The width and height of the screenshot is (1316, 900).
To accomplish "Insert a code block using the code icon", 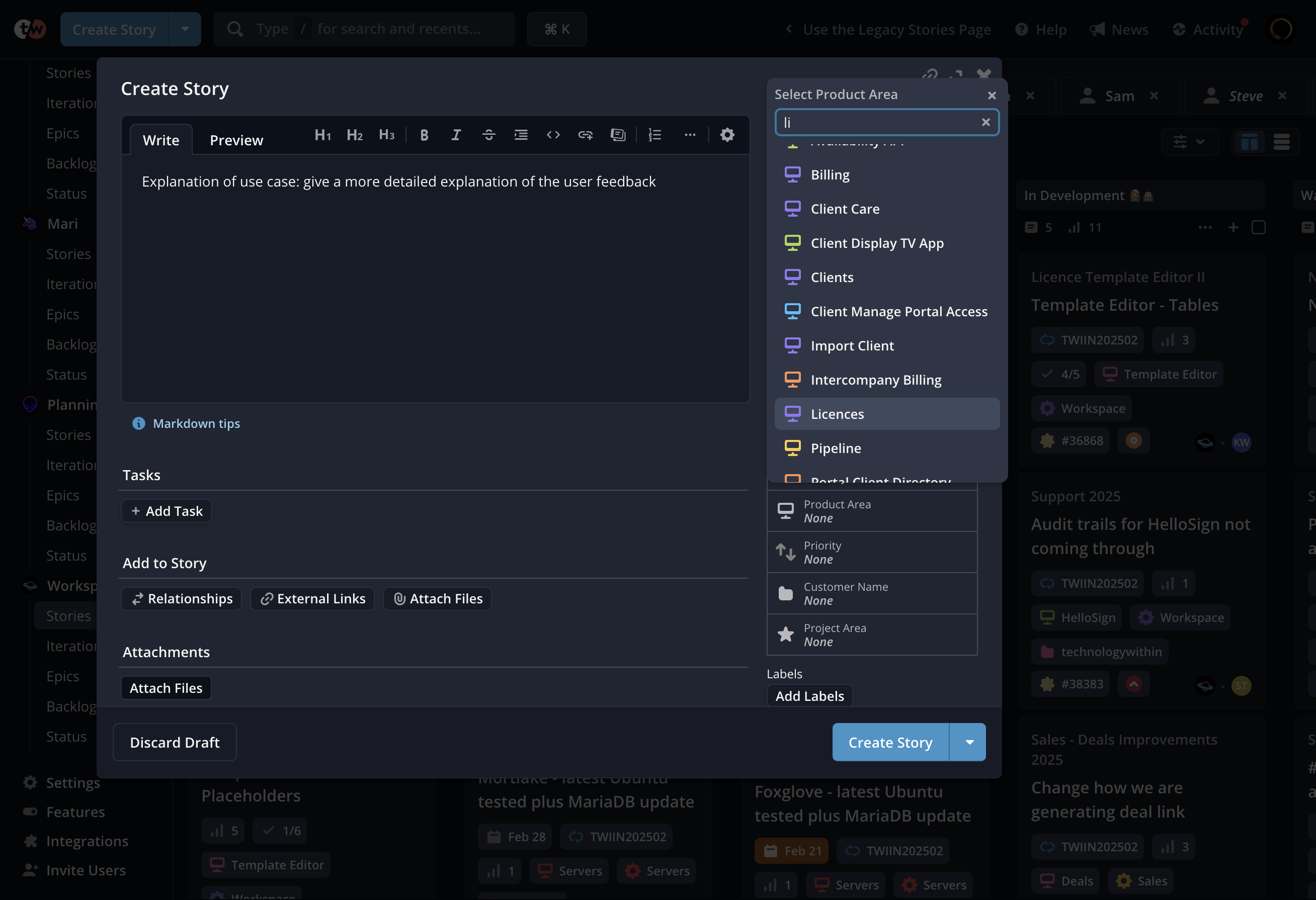I will pos(553,135).
